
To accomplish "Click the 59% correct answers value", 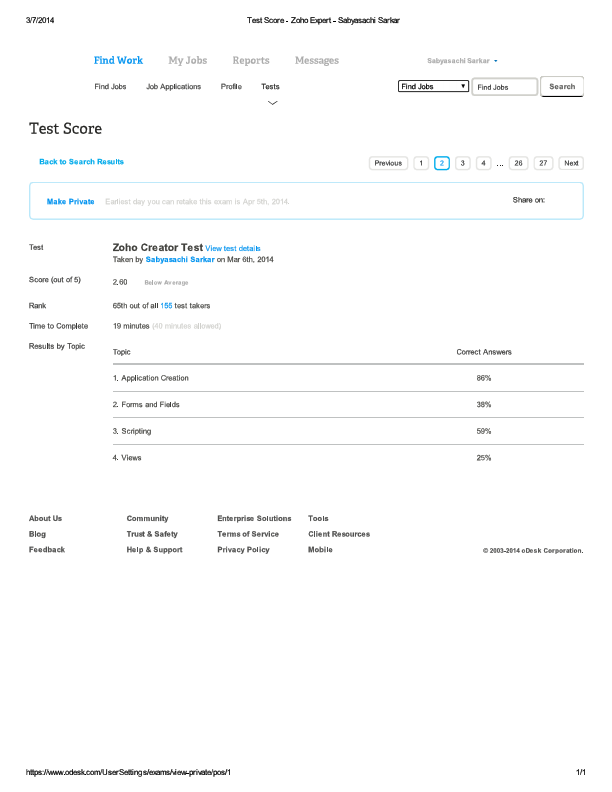I will click(x=484, y=431).
